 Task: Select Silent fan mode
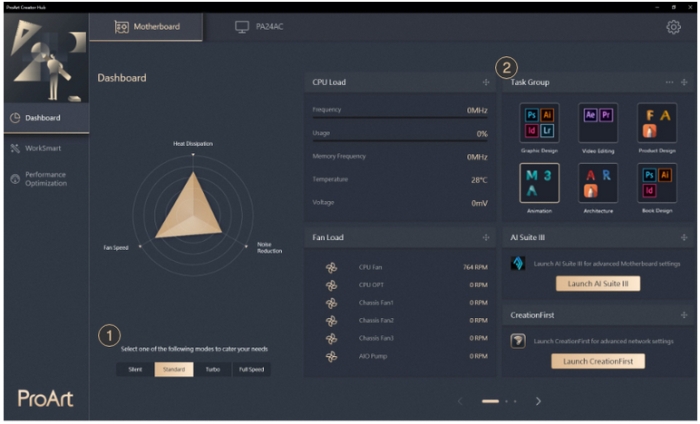[135, 369]
